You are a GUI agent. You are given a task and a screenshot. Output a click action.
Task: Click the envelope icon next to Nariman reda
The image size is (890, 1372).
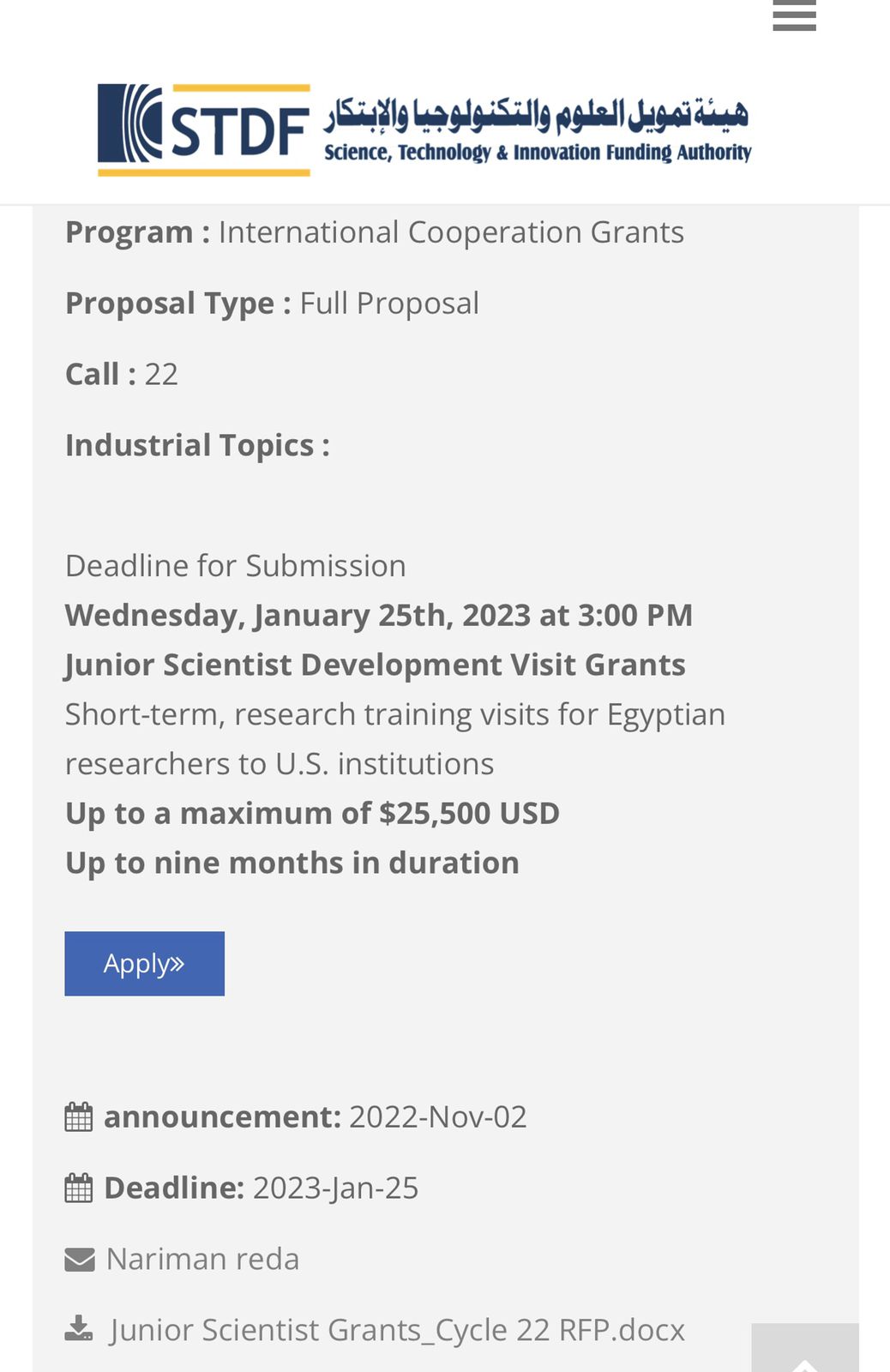pyautogui.click(x=80, y=1260)
